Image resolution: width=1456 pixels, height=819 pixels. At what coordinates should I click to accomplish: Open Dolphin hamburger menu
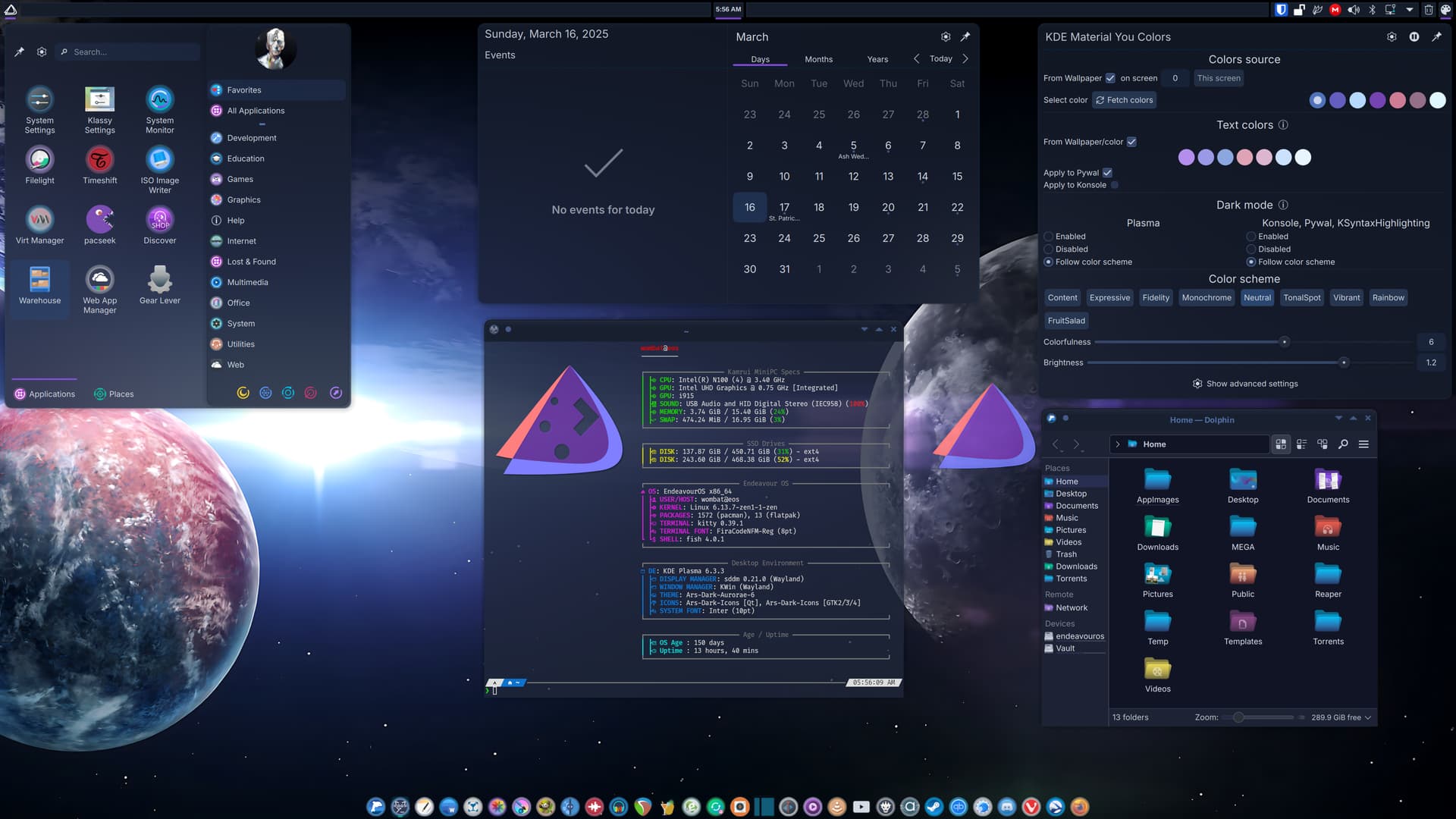pos(1363,444)
